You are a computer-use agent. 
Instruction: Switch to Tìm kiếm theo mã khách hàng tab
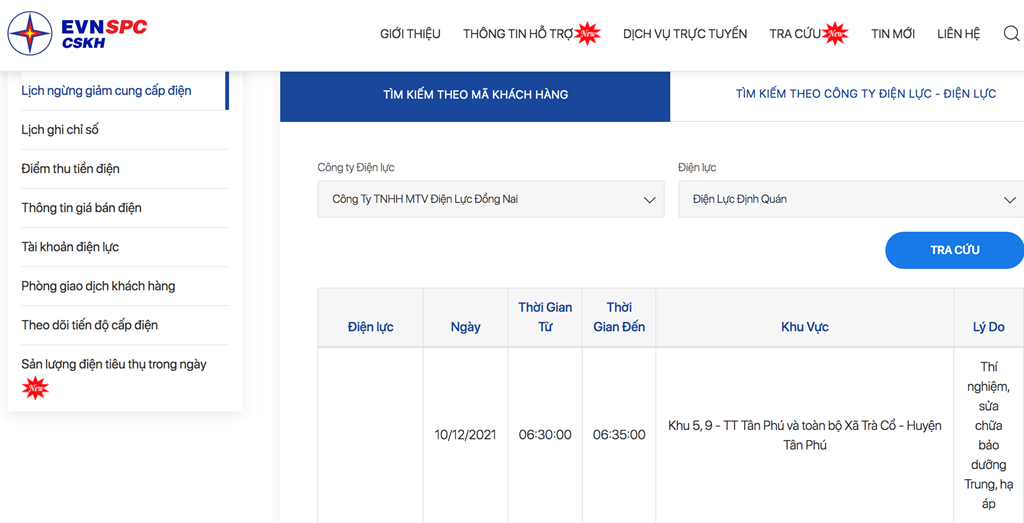[475, 95]
